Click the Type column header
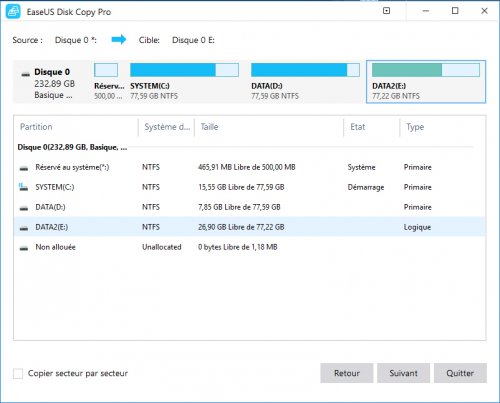 [415, 127]
